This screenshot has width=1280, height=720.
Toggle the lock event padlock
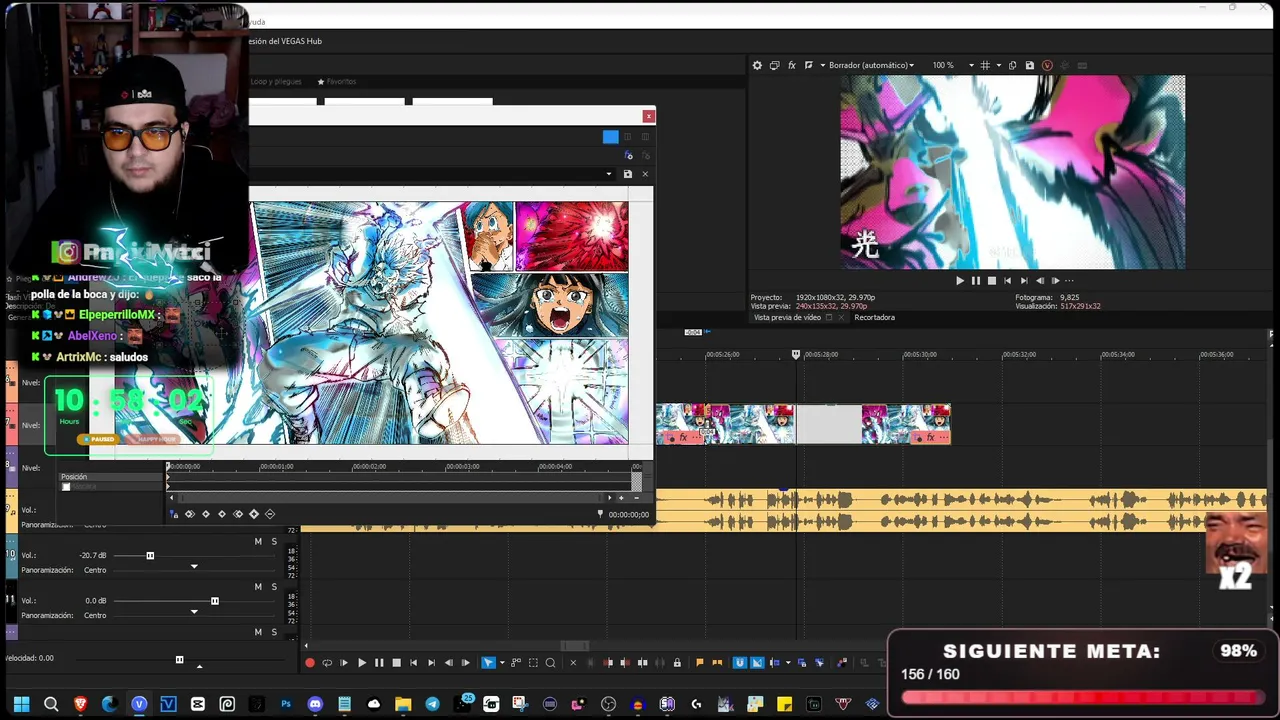(x=677, y=663)
